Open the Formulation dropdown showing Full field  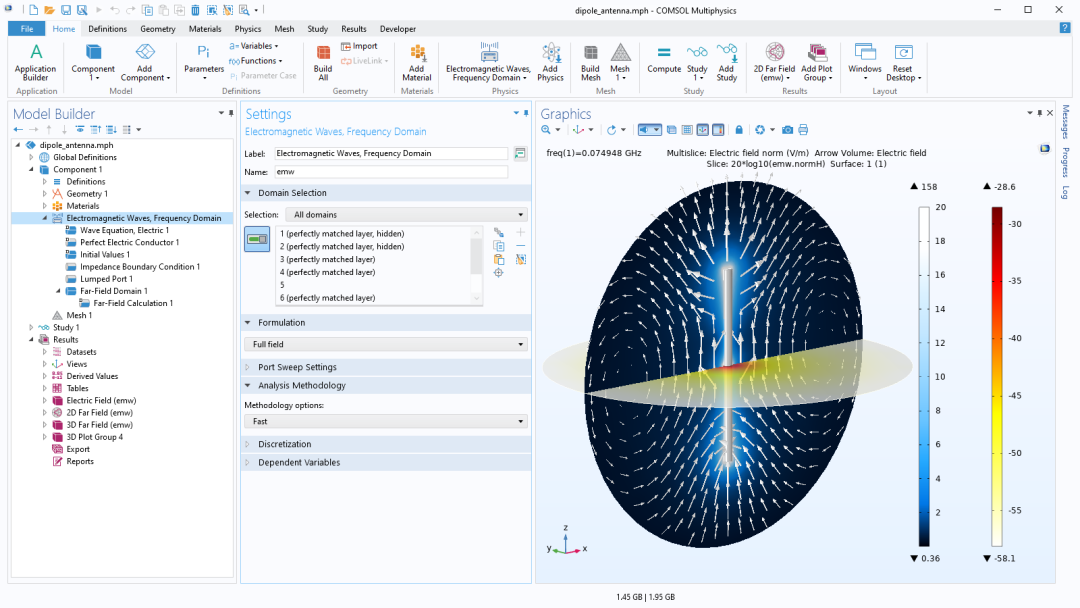click(x=386, y=344)
